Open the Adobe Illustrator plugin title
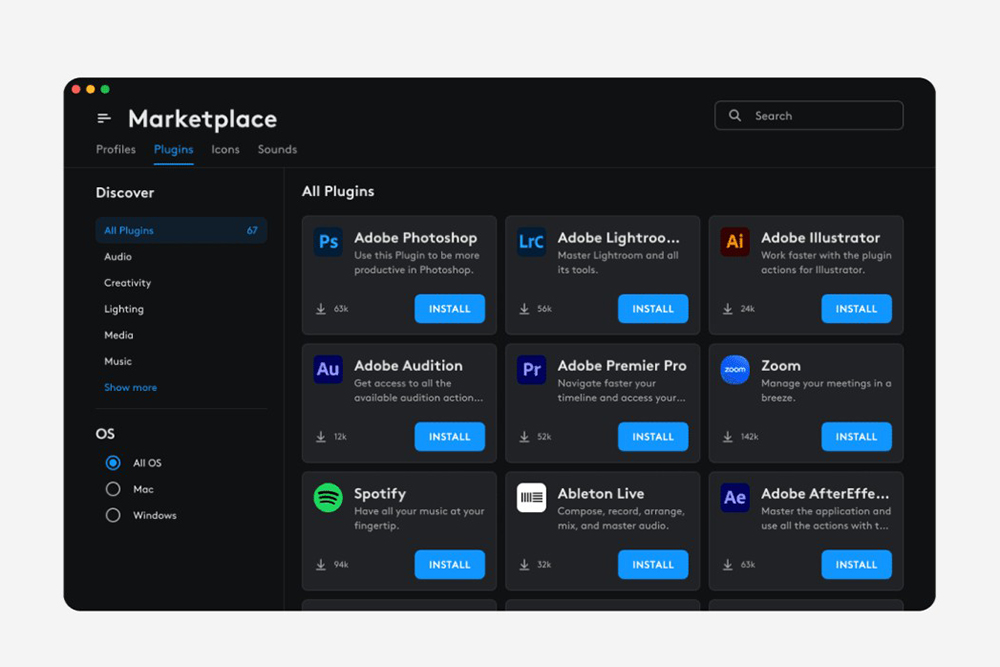Image resolution: width=1000 pixels, height=667 pixels. click(x=820, y=238)
